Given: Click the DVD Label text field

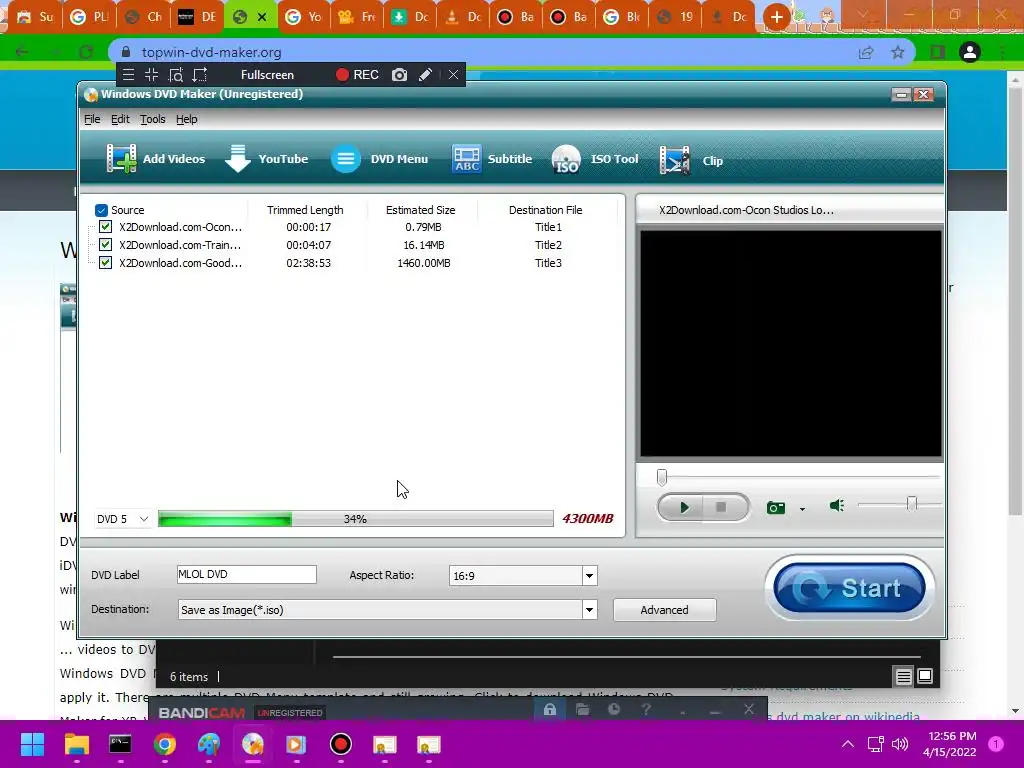Looking at the screenshot, I should (x=247, y=574).
